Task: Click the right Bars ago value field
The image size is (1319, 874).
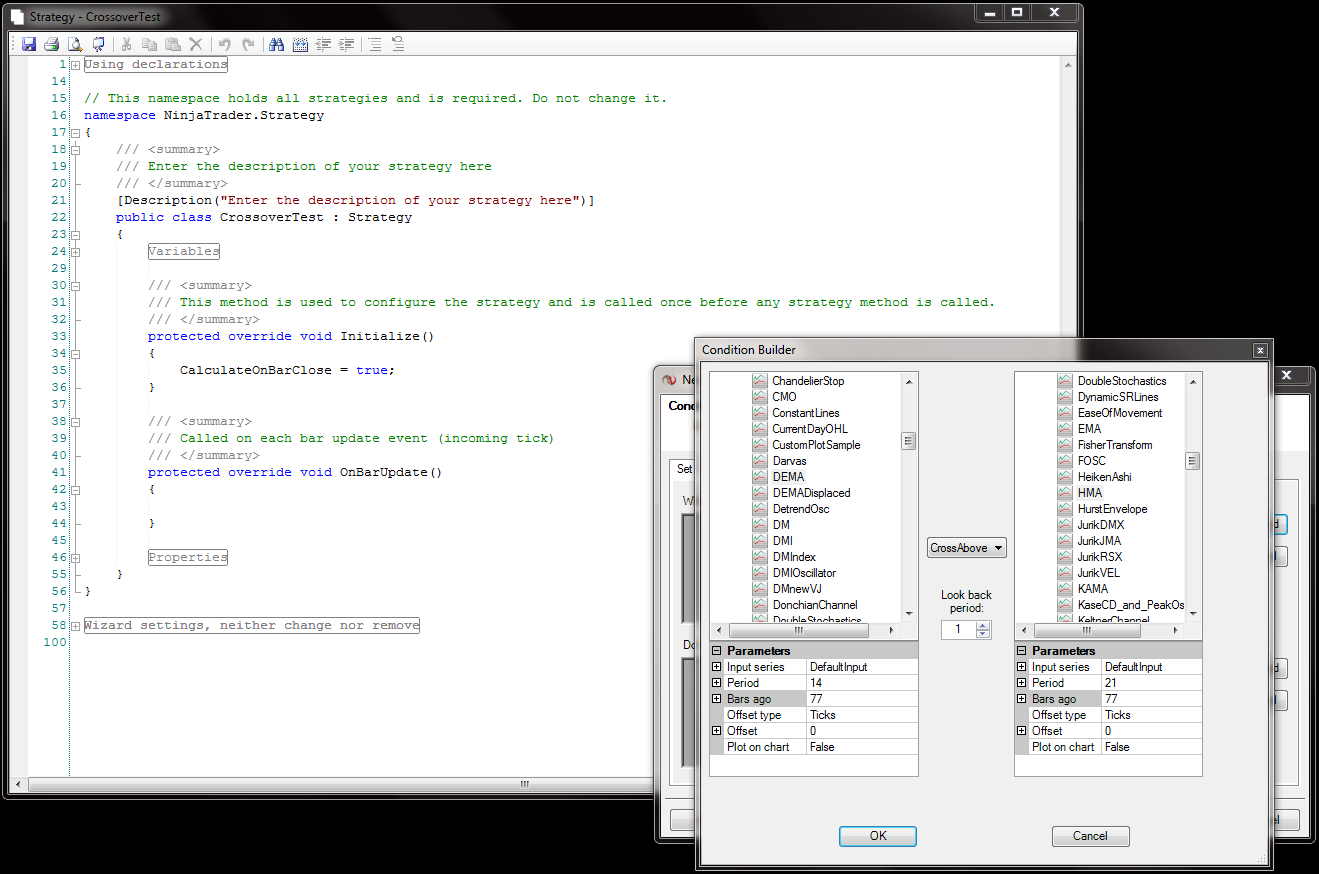Action: tap(1150, 699)
